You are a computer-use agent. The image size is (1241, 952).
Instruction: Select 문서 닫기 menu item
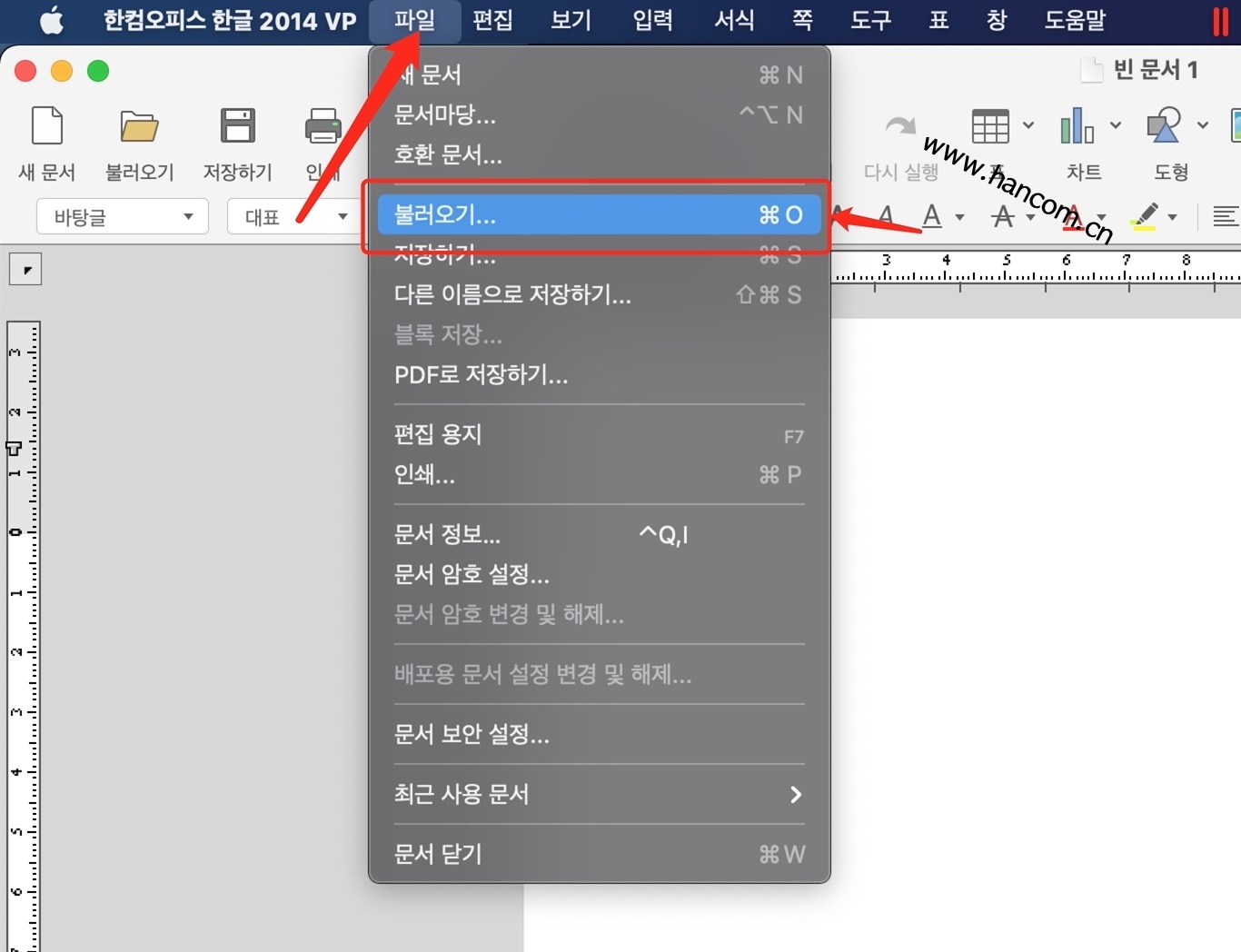(x=600, y=854)
